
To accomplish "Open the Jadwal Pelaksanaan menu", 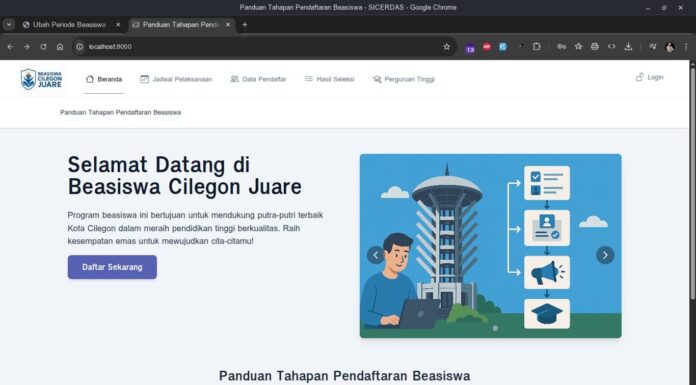I will click(176, 79).
